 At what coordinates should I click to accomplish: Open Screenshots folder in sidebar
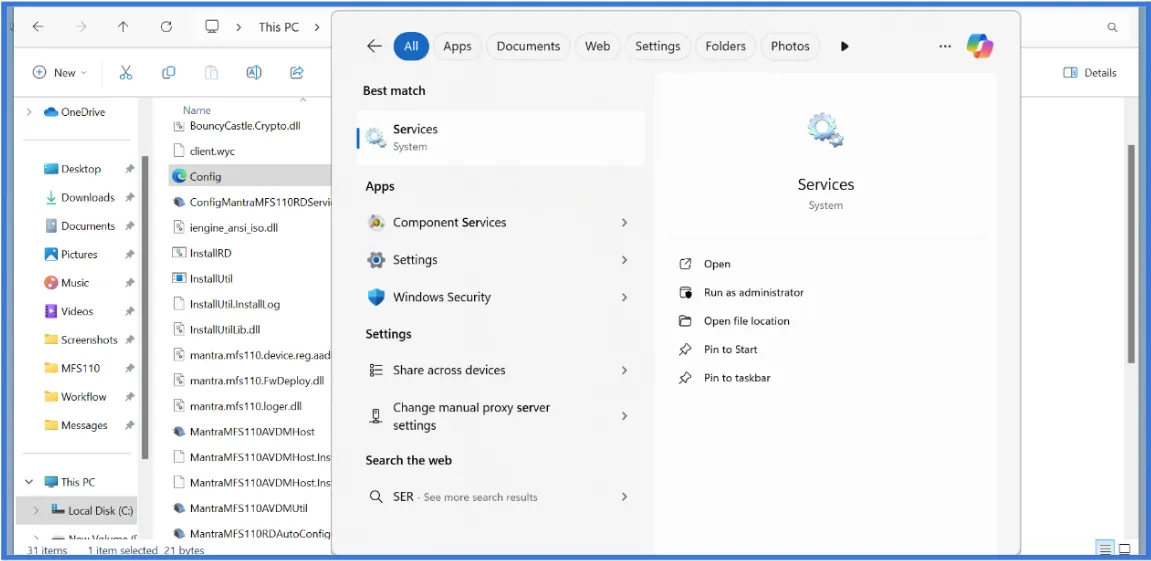(89, 340)
